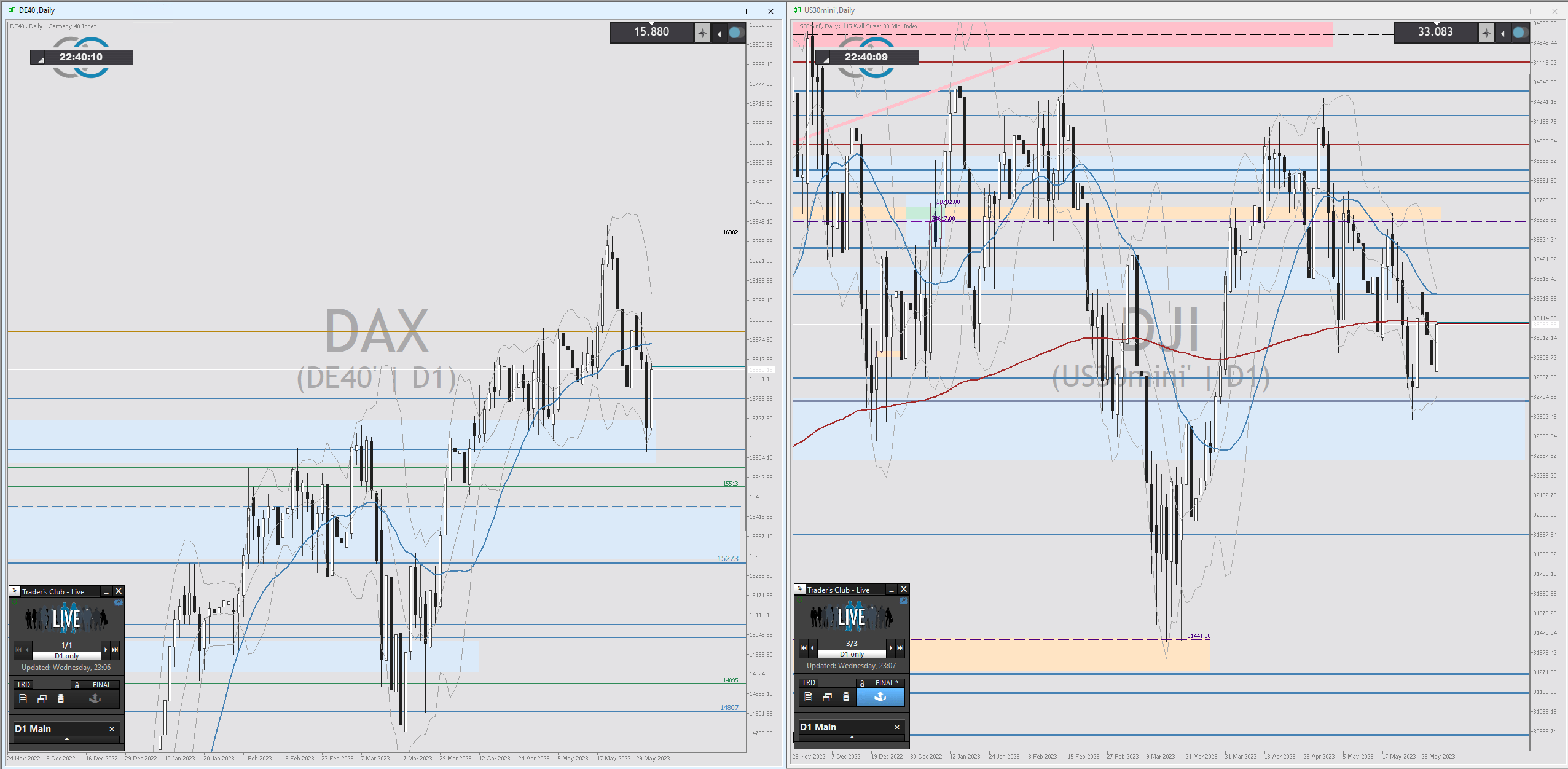Close the US30mini Trader's Club panel
This screenshot has width=1568, height=769.
[x=904, y=589]
